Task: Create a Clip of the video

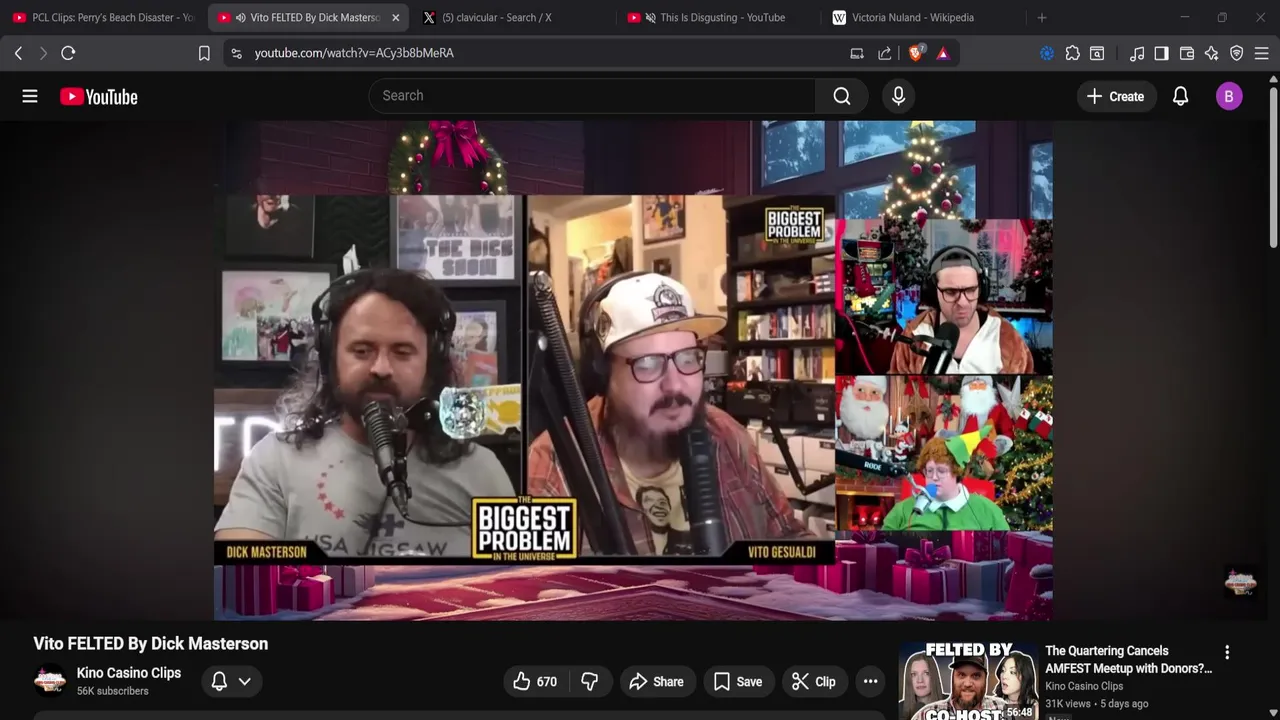Action: [x=814, y=682]
